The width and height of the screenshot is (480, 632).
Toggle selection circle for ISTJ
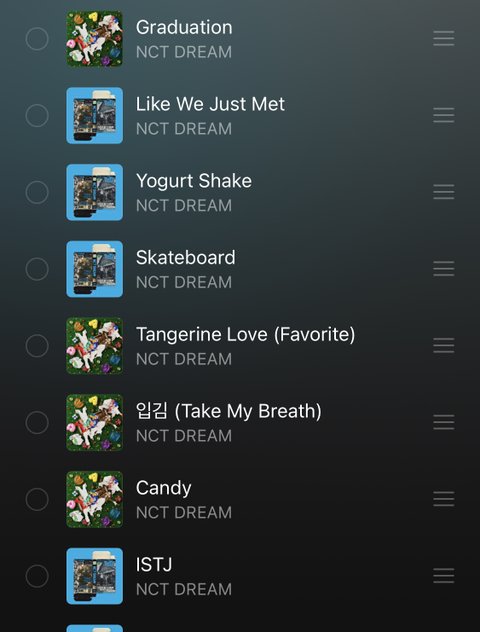point(37,576)
